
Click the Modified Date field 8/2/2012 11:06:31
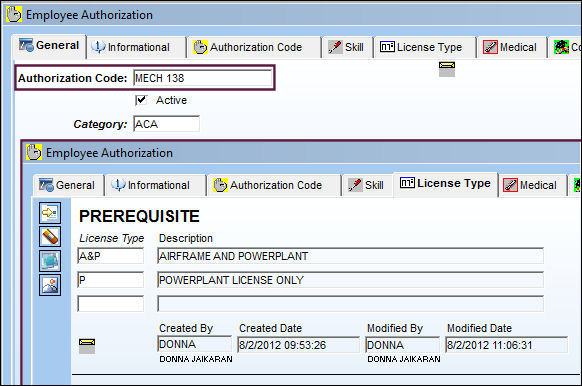[x=507, y=345]
